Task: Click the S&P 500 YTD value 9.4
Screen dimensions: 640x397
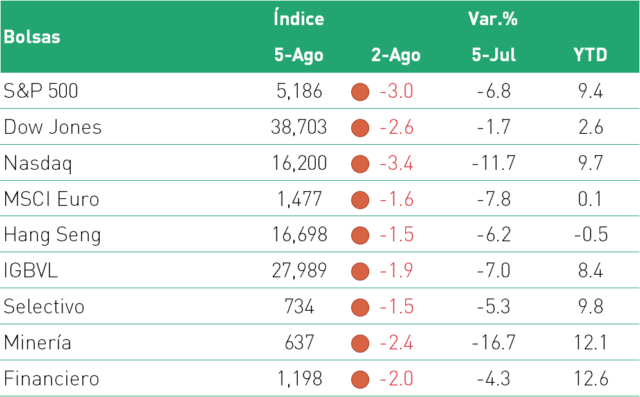Action: (590, 91)
